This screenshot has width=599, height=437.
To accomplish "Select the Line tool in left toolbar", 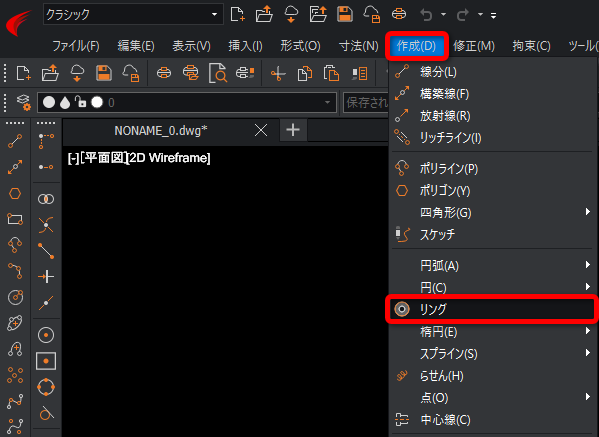I will point(15,141).
